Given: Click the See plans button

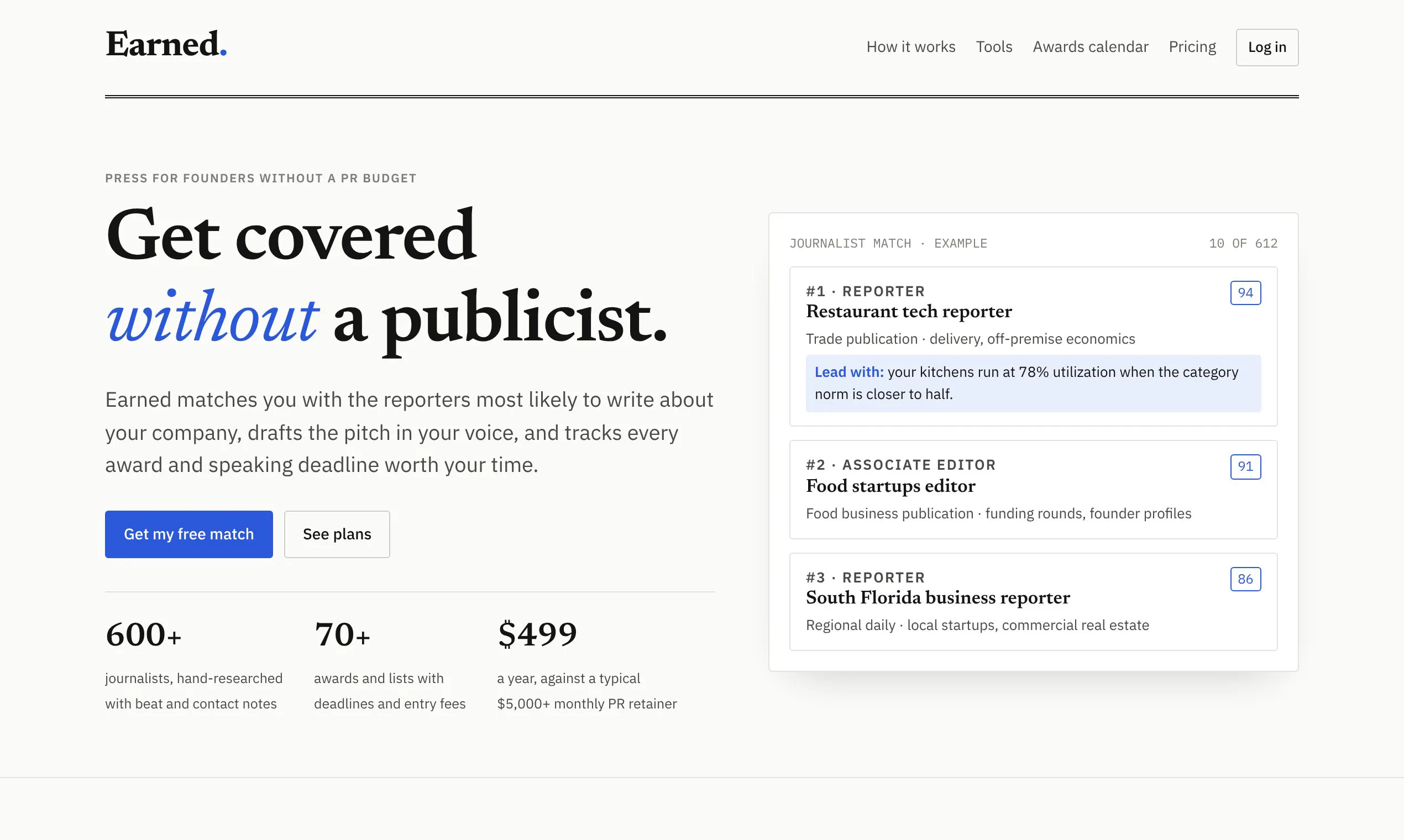Looking at the screenshot, I should pos(337,534).
